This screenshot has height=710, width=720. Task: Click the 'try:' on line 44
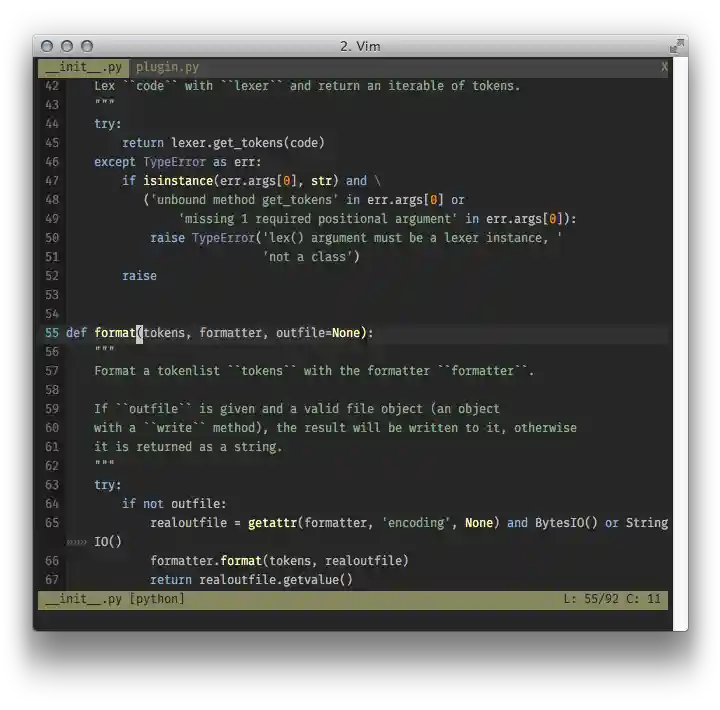tap(108, 124)
